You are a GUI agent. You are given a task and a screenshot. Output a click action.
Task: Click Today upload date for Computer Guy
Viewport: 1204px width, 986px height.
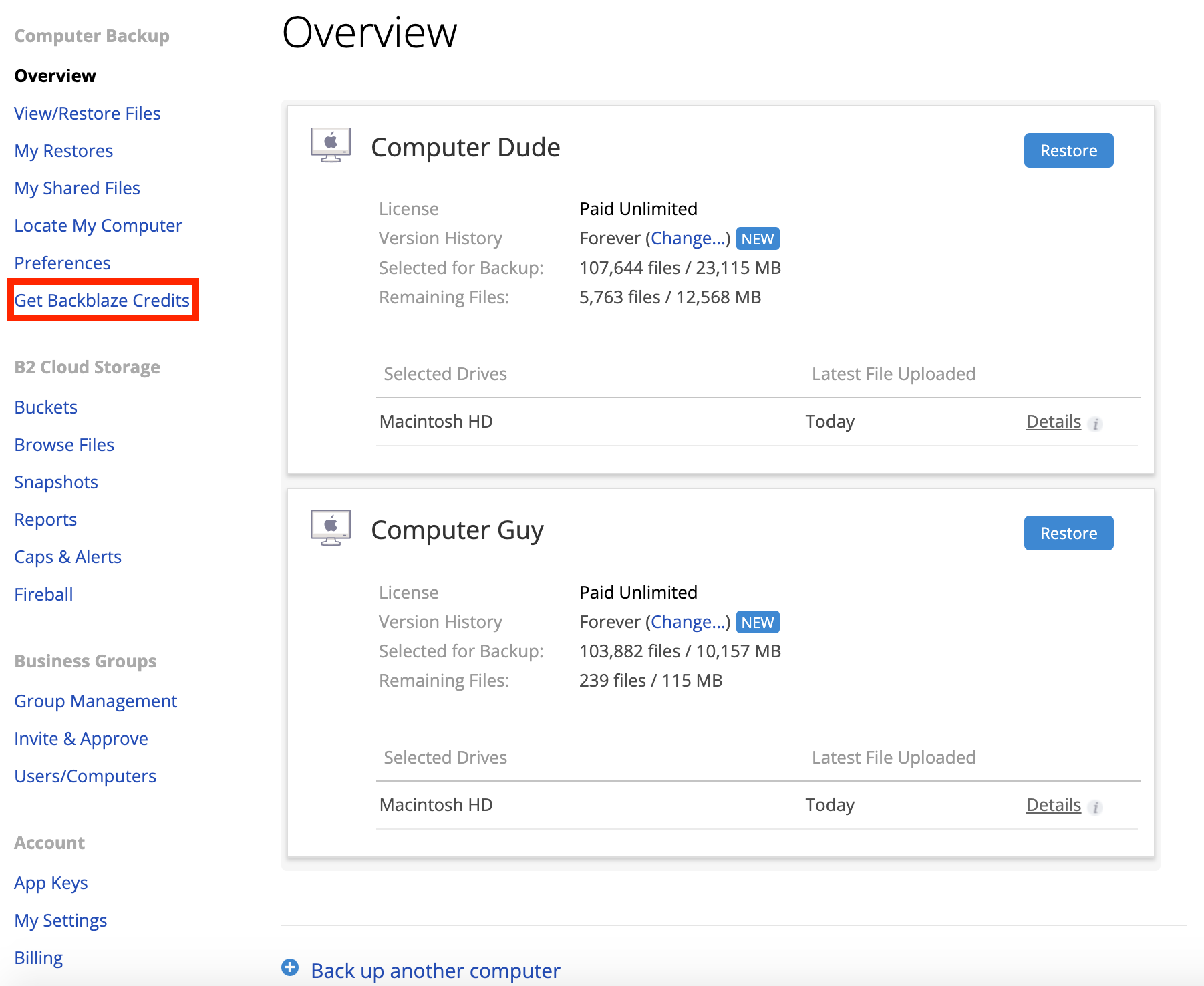(830, 805)
